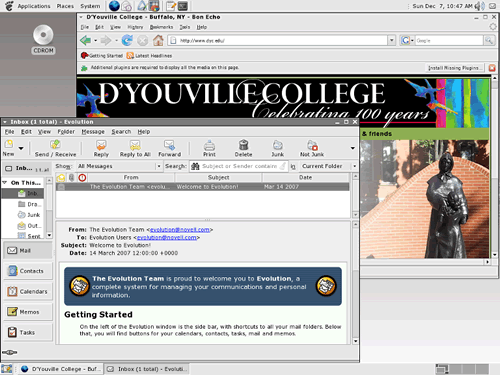The height and width of the screenshot is (375, 500).
Task: Click the Google search box in browser
Action: pos(449,41)
